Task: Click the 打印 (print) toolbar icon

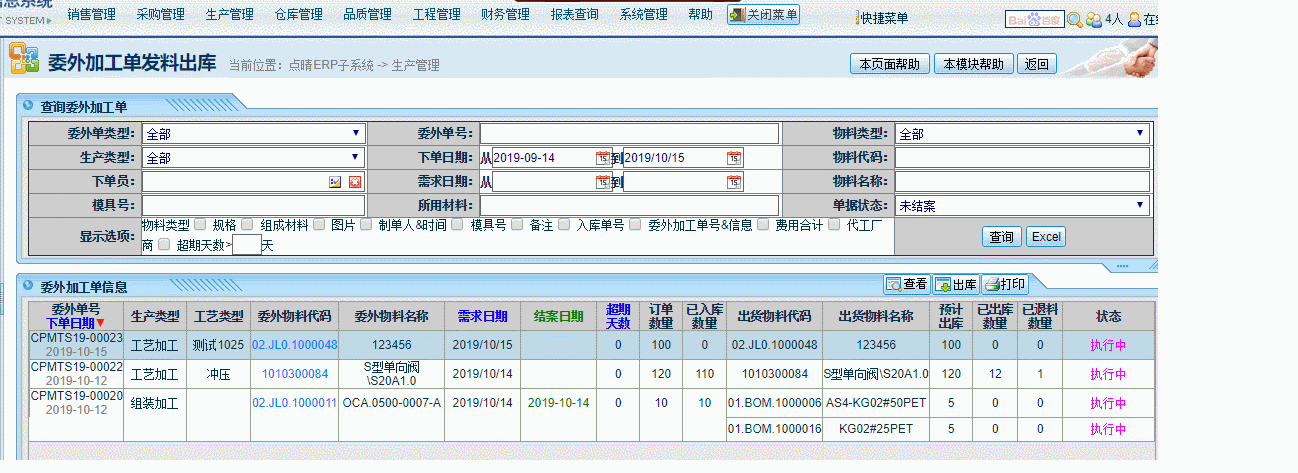Action: click(x=1003, y=284)
